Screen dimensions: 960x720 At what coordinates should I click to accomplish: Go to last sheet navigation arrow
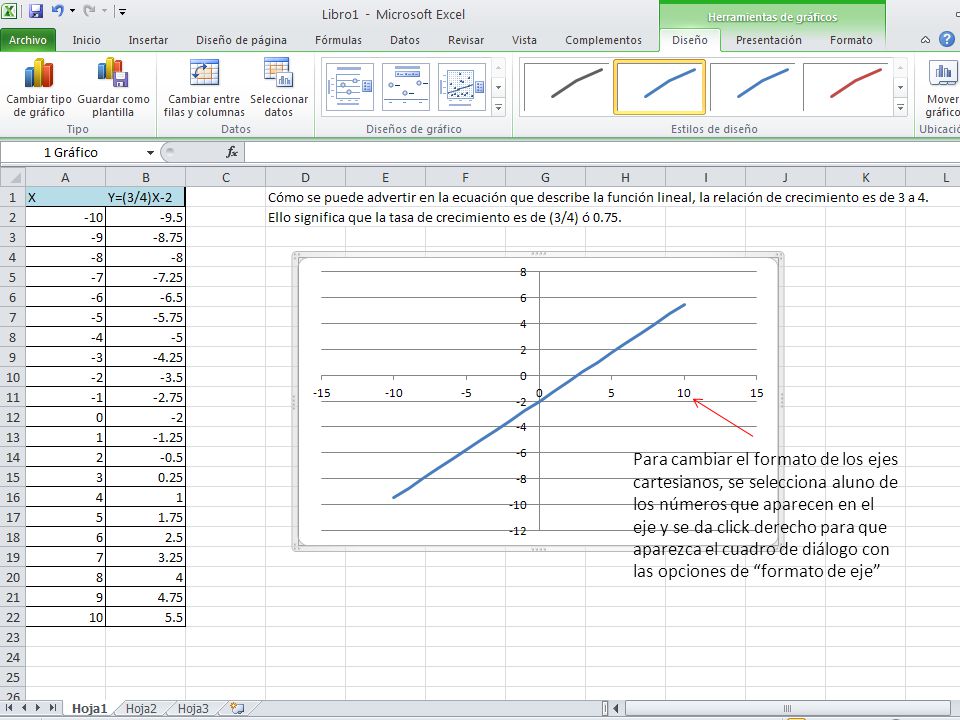pos(53,708)
